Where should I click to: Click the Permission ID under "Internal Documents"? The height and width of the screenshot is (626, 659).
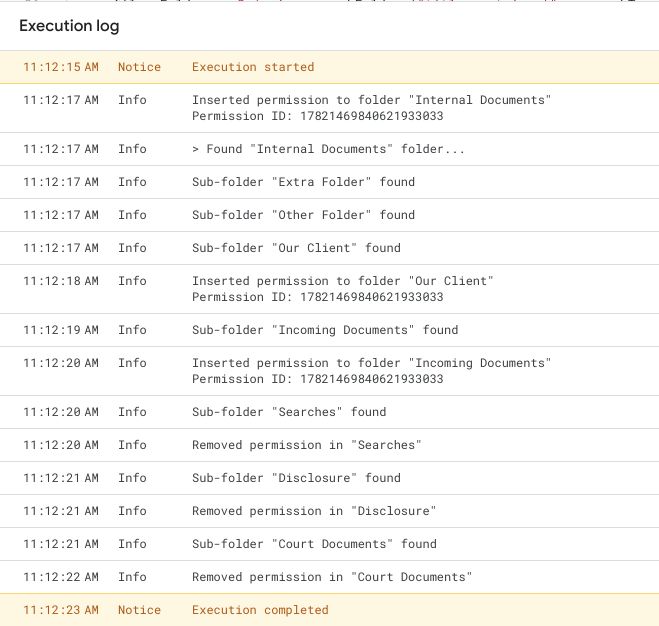(318, 116)
